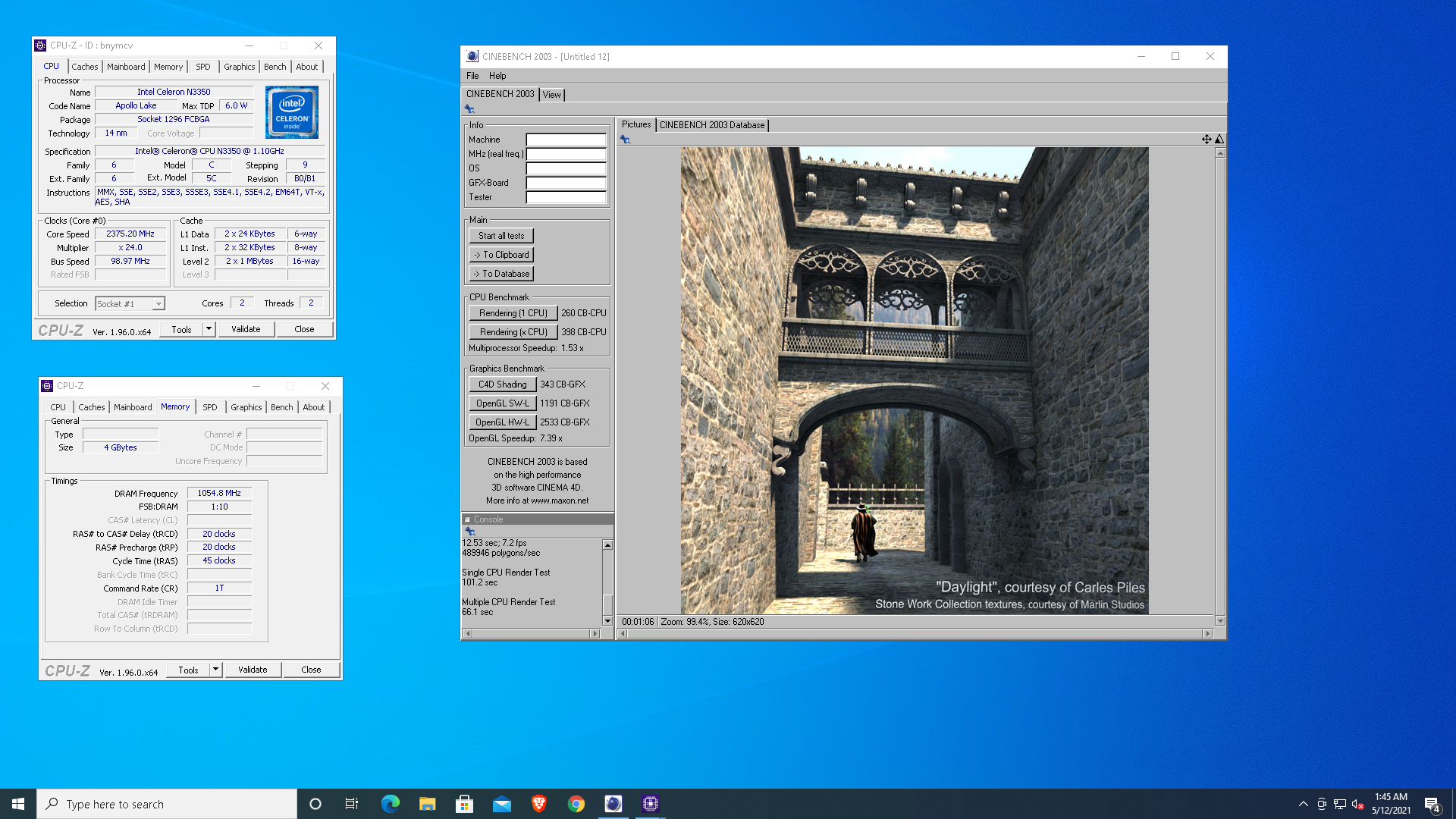
Task: Open the Graphics tab in bottom CPU-Z window
Action: tap(246, 407)
